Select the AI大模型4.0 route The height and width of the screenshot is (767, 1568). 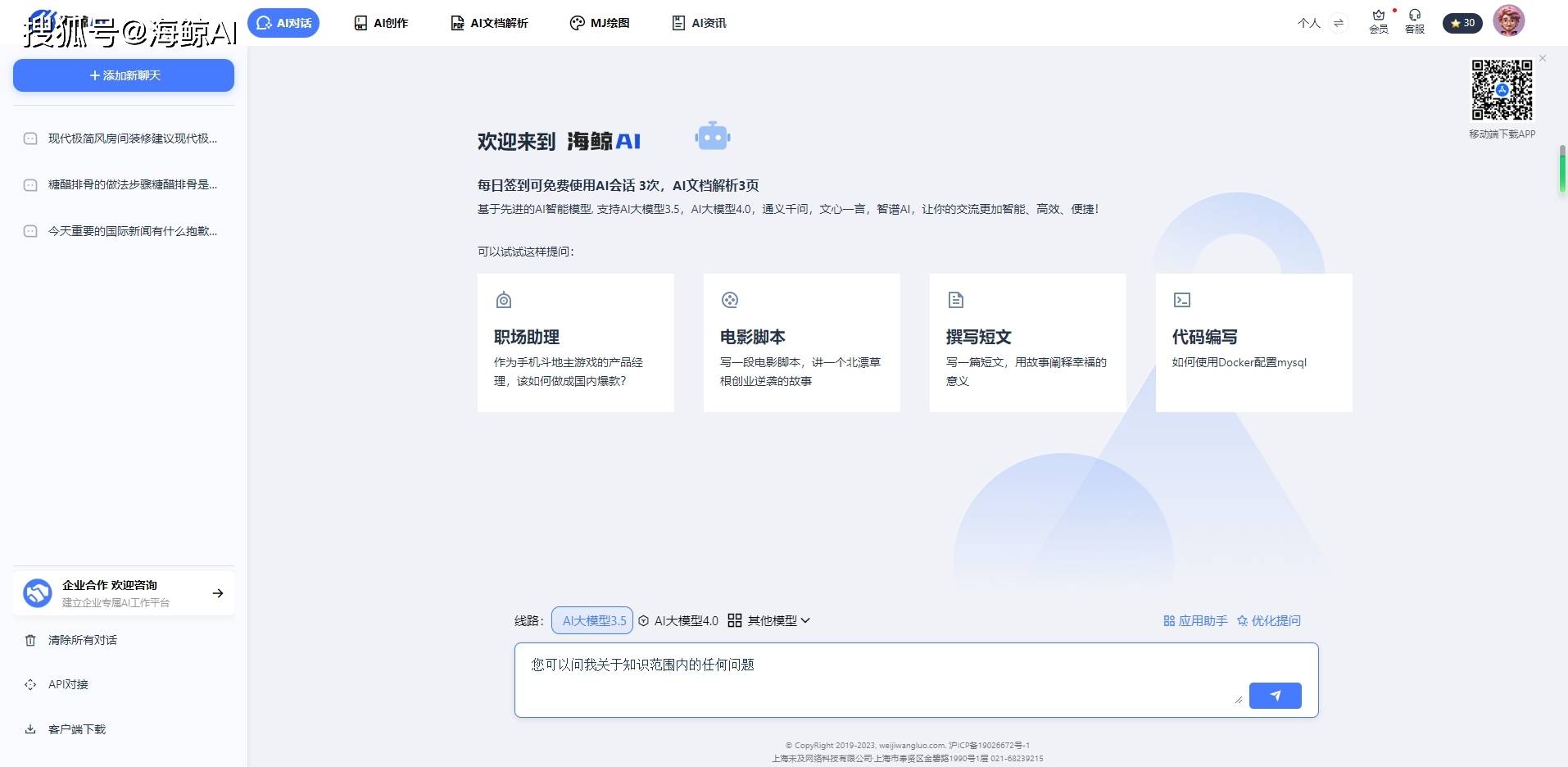tap(678, 620)
